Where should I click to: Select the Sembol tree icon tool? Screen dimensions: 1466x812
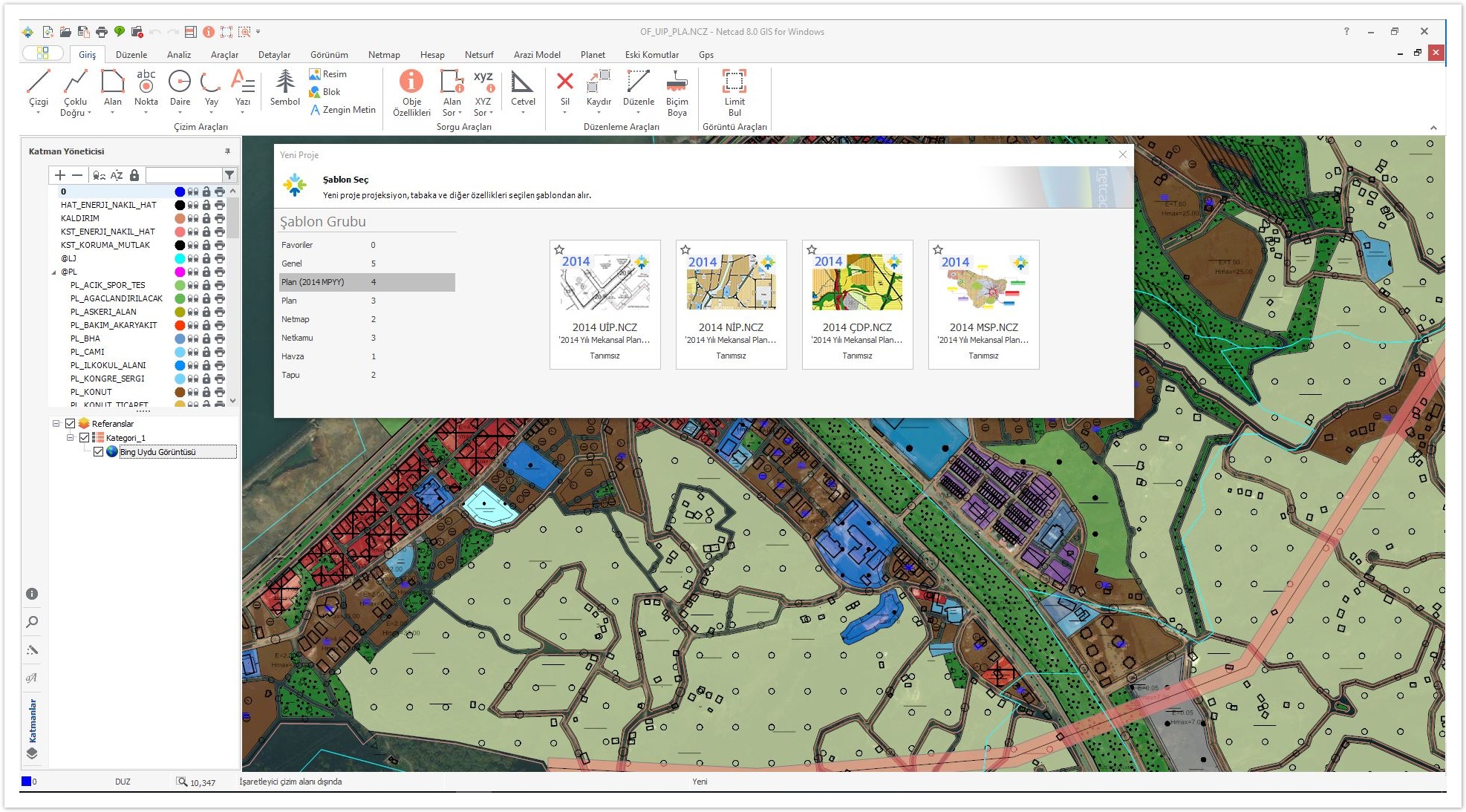pyautogui.click(x=284, y=82)
